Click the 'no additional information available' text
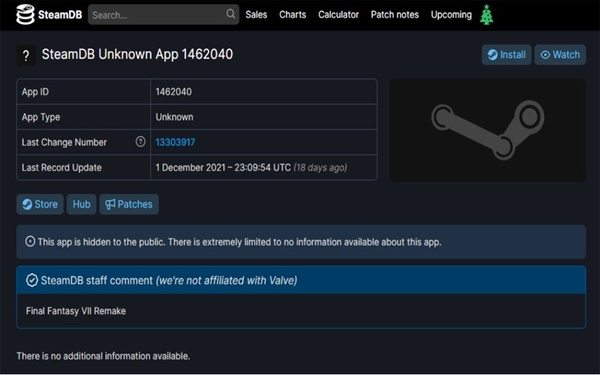Image resolution: width=600 pixels, height=375 pixels. click(x=103, y=356)
